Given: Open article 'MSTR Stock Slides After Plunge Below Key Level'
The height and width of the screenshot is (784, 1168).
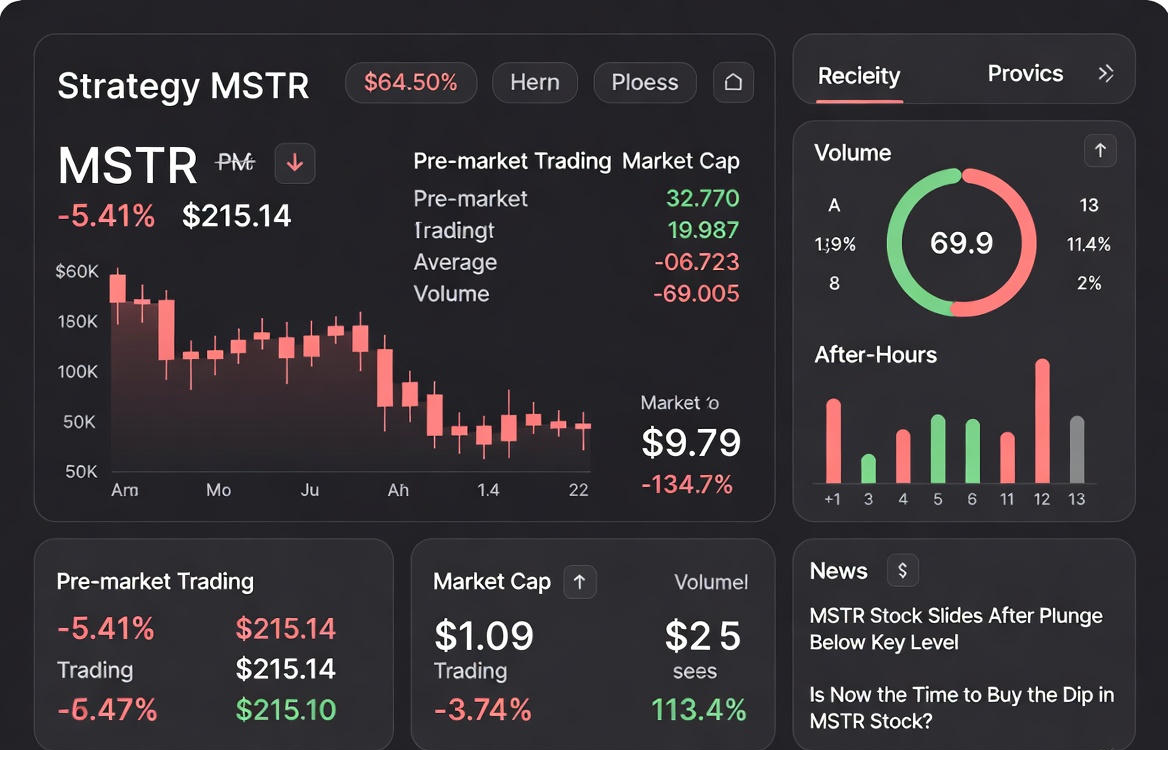Looking at the screenshot, I should coord(957,629).
